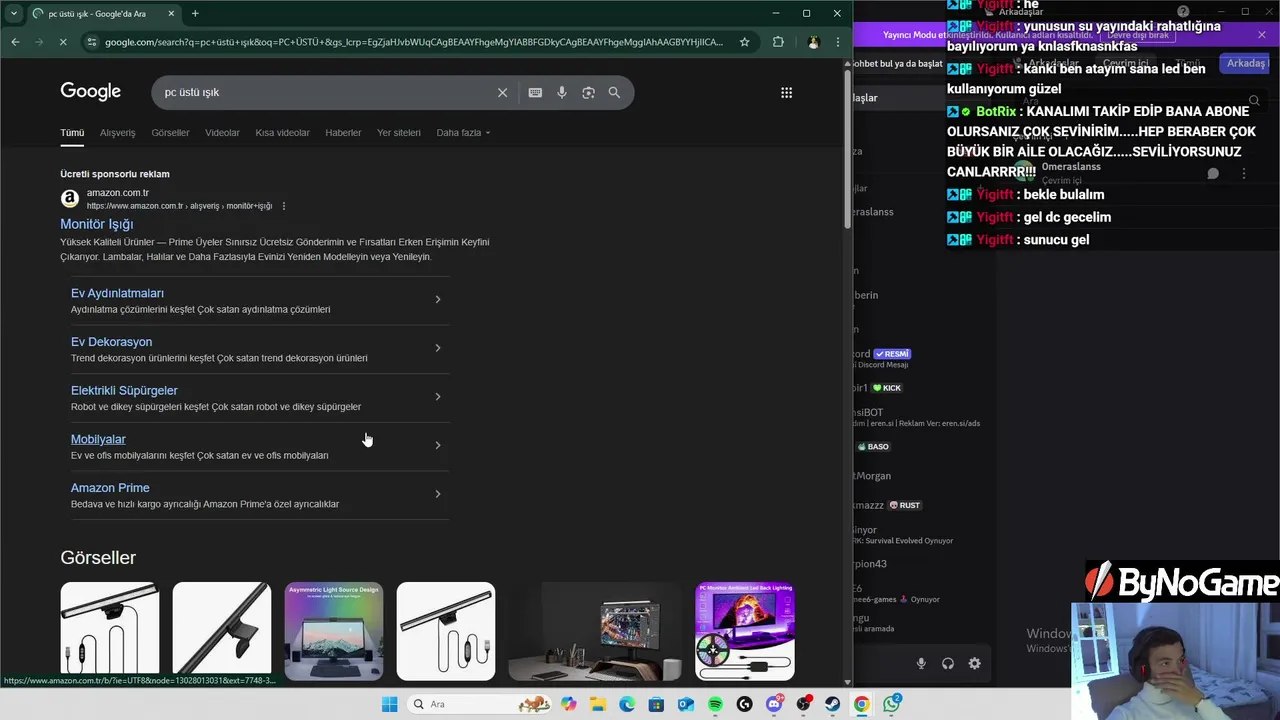Image resolution: width=1280 pixels, height=720 pixels.
Task: Switch to the Görseller tab
Action: pos(170,132)
